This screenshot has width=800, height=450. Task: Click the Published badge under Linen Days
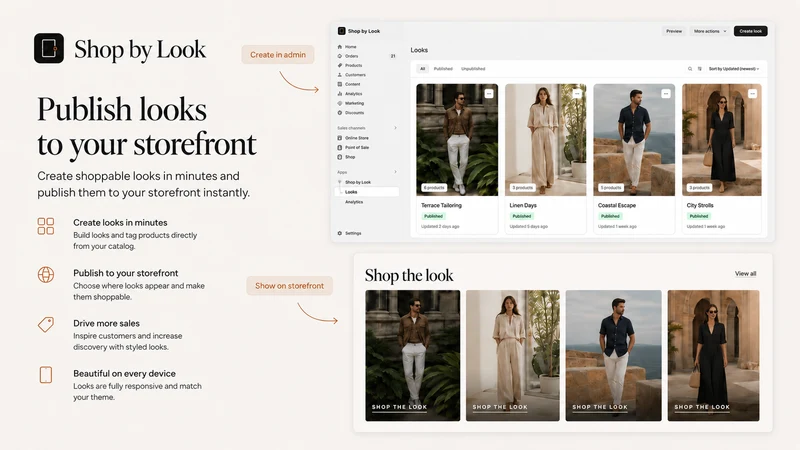coord(521,216)
